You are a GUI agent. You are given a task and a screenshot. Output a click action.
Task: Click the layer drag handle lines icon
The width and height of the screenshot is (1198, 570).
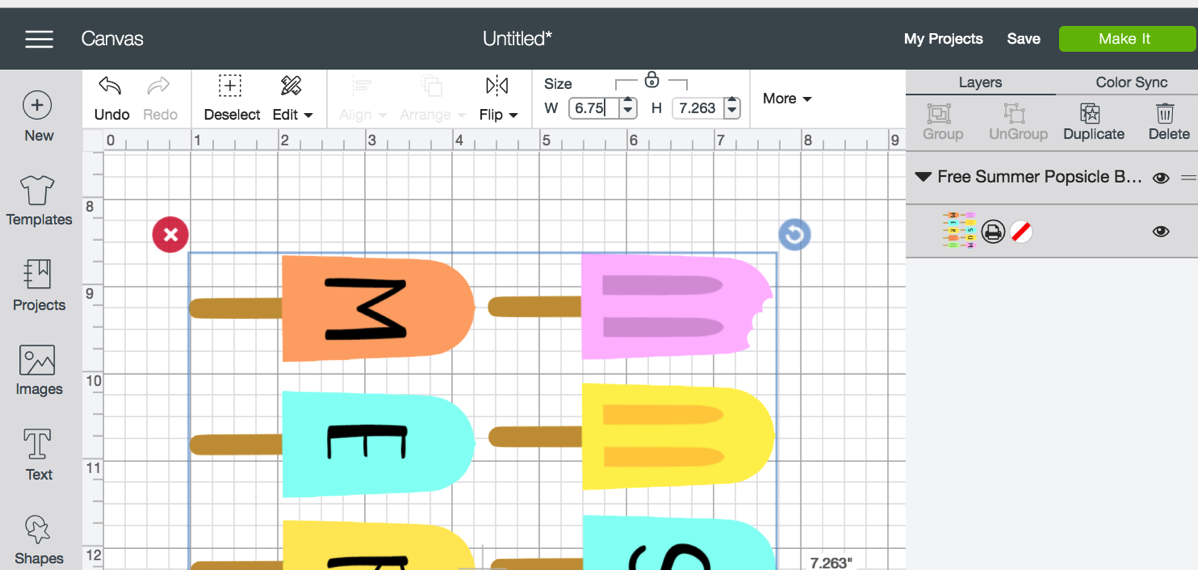1188,177
